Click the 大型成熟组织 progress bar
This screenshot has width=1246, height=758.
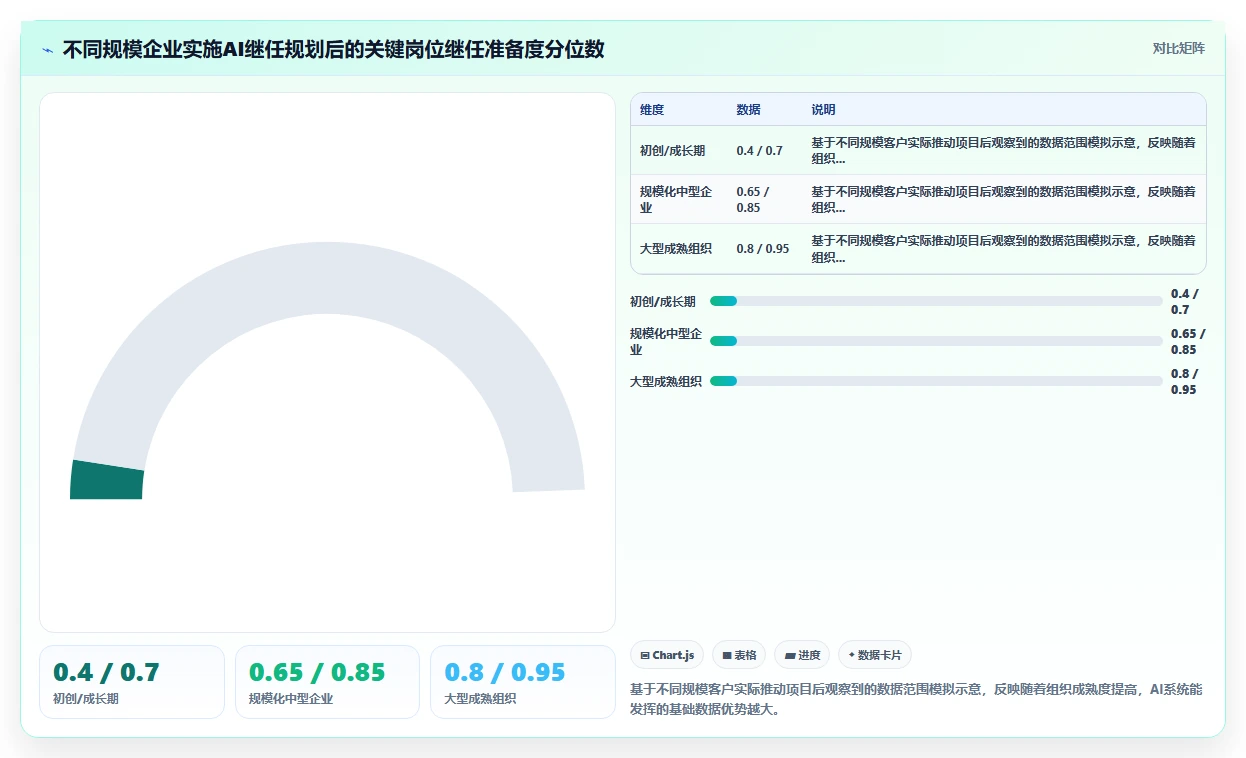(x=936, y=381)
